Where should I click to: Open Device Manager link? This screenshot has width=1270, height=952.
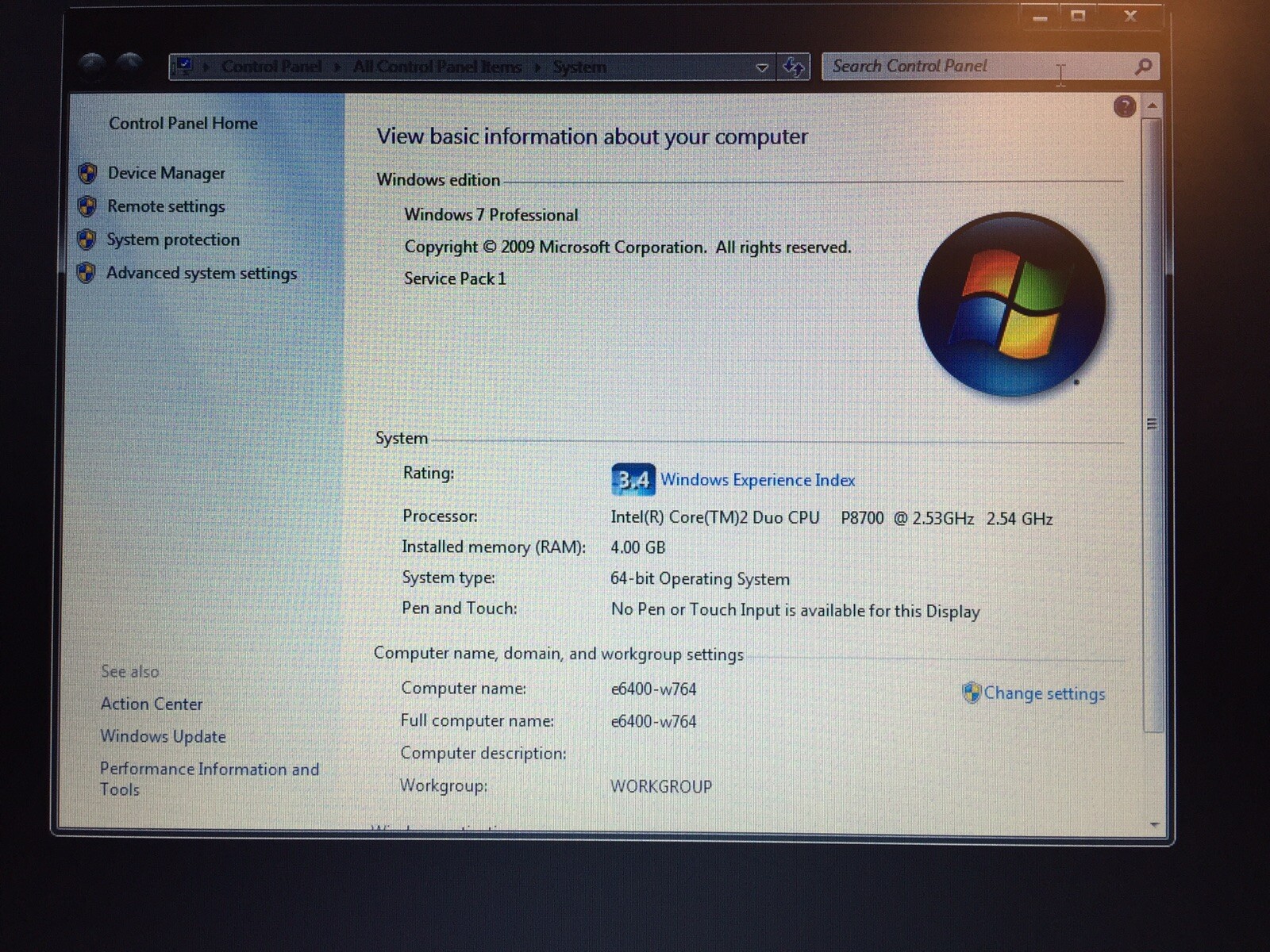click(167, 173)
